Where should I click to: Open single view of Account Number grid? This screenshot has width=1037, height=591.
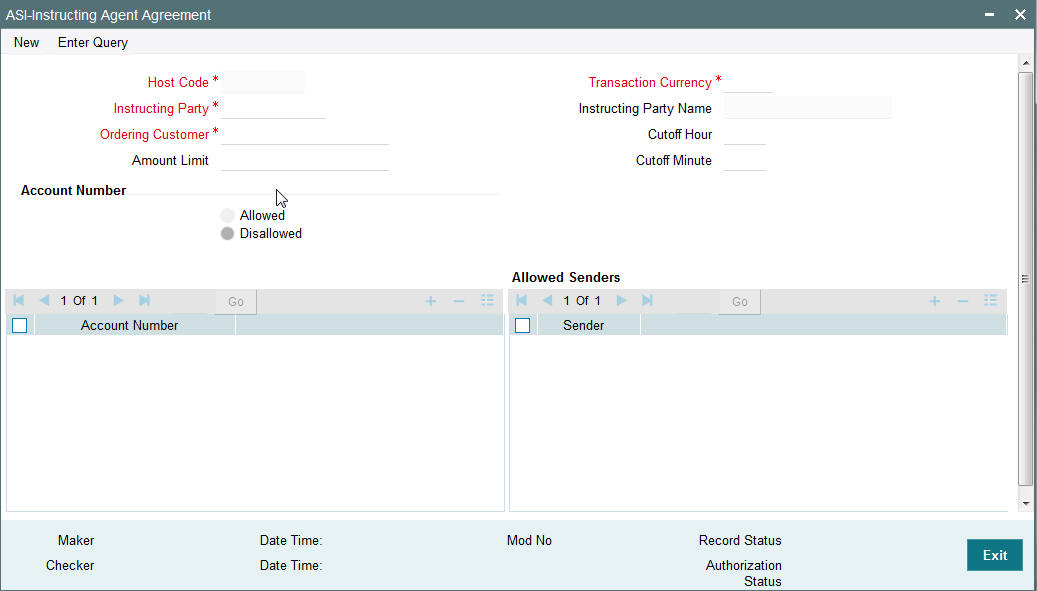pyautogui.click(x=487, y=301)
